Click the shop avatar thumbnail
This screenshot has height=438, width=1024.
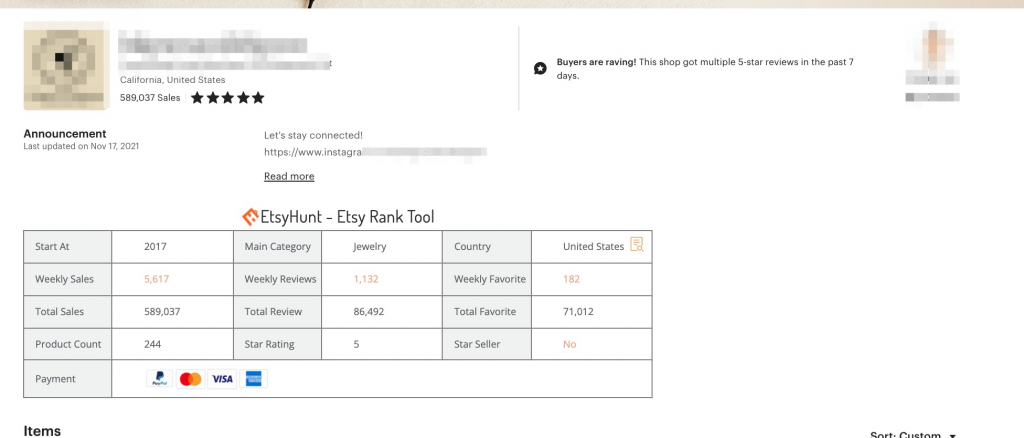point(65,66)
